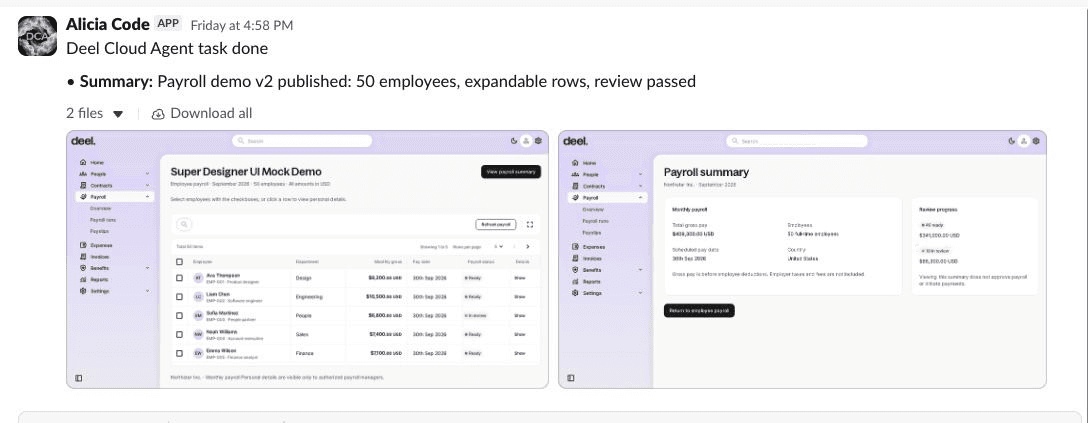The height and width of the screenshot is (423, 1088).
Task: Collapse the 2 files attachment toggle
Action: tap(118, 114)
